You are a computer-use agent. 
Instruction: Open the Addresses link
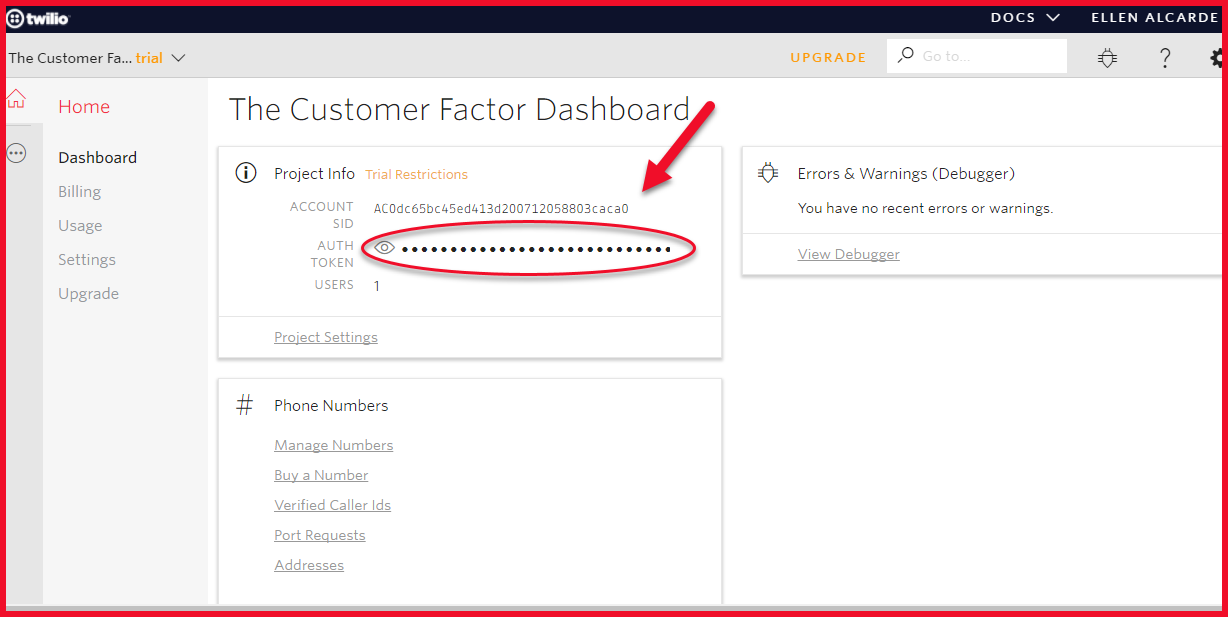(309, 565)
